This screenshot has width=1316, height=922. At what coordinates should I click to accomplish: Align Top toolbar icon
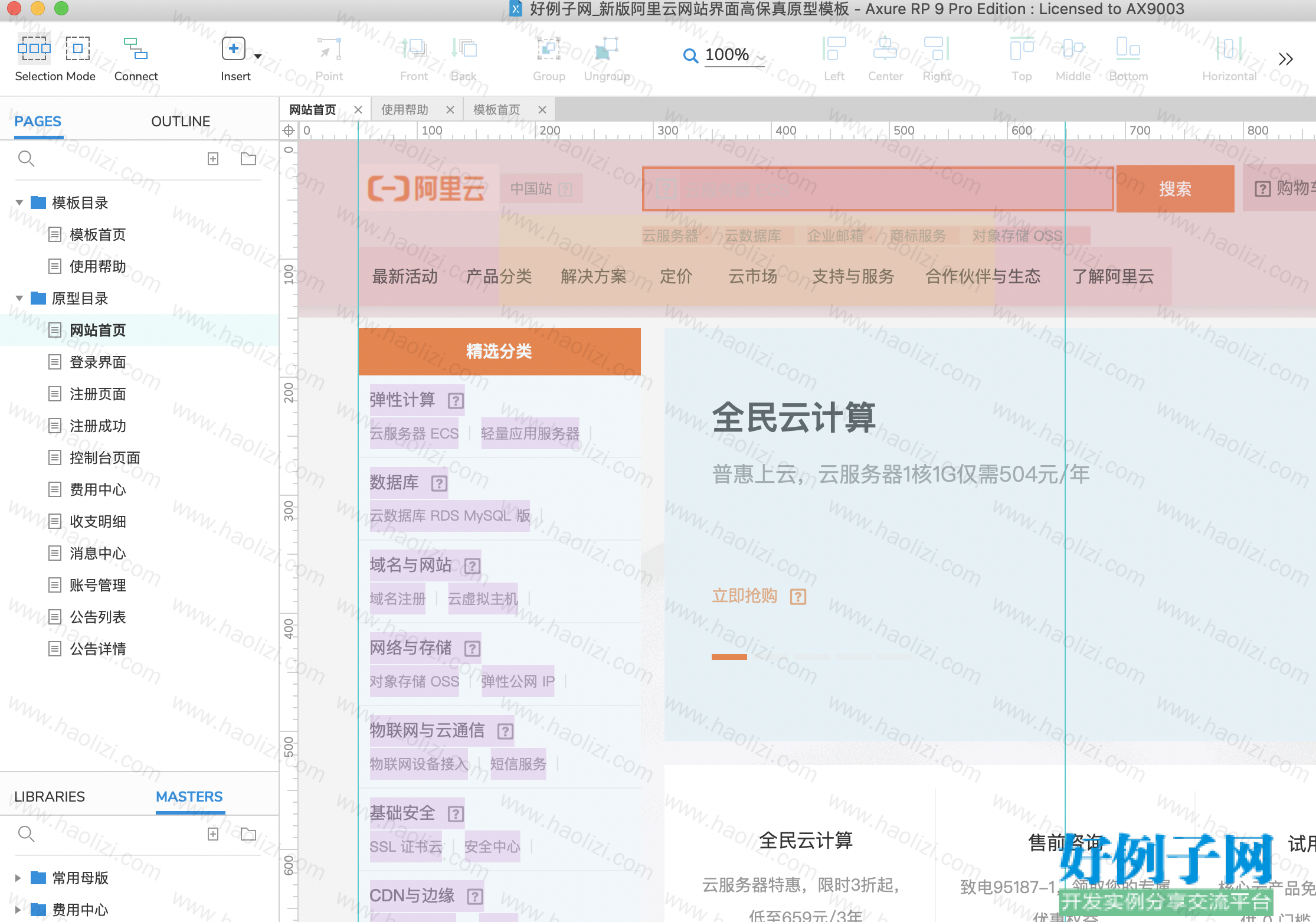1022,48
